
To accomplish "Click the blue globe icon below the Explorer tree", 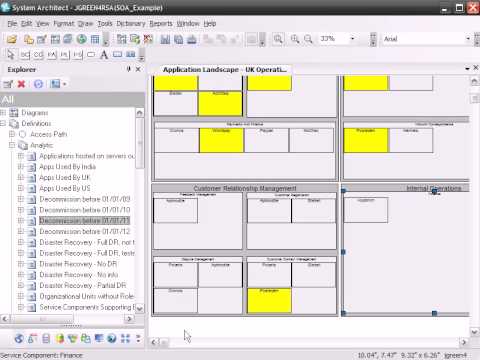I will pyautogui.click(x=19, y=339).
